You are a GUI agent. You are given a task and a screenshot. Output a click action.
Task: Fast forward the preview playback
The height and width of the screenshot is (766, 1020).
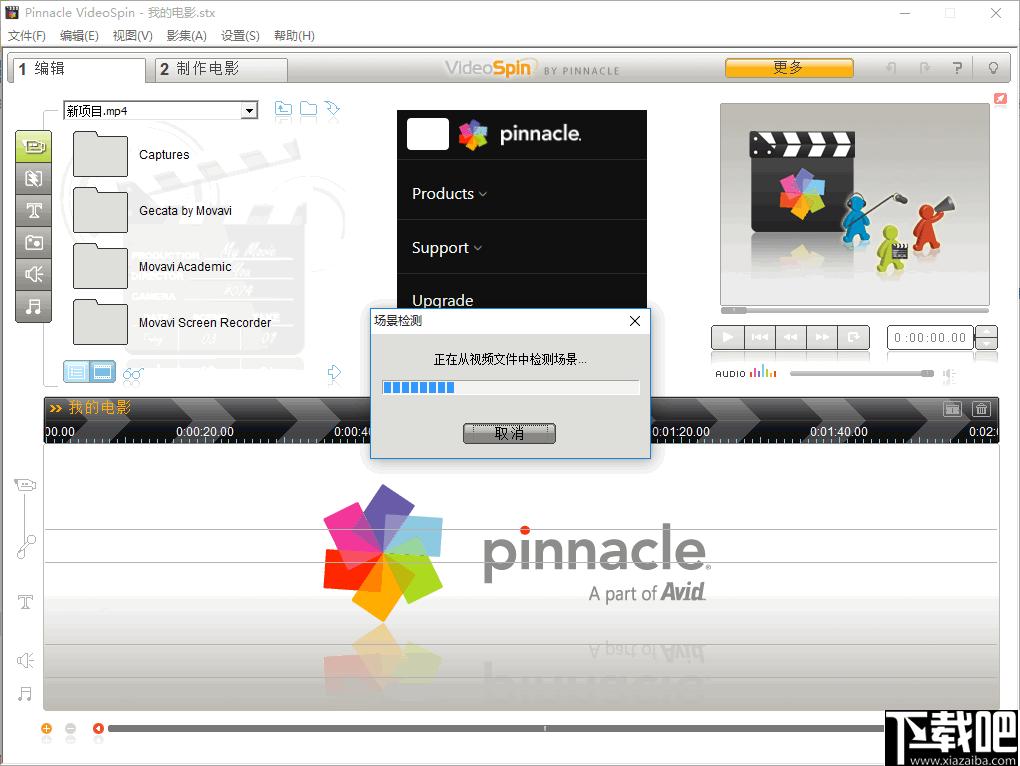(x=822, y=337)
